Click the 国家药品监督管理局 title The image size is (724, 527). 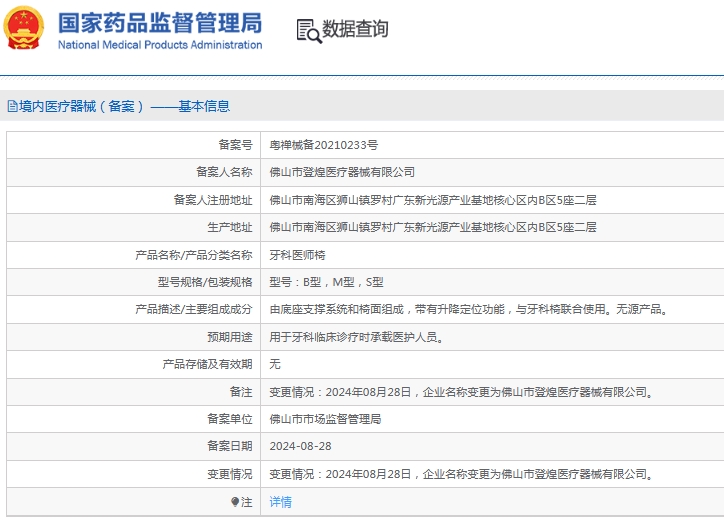point(160,23)
